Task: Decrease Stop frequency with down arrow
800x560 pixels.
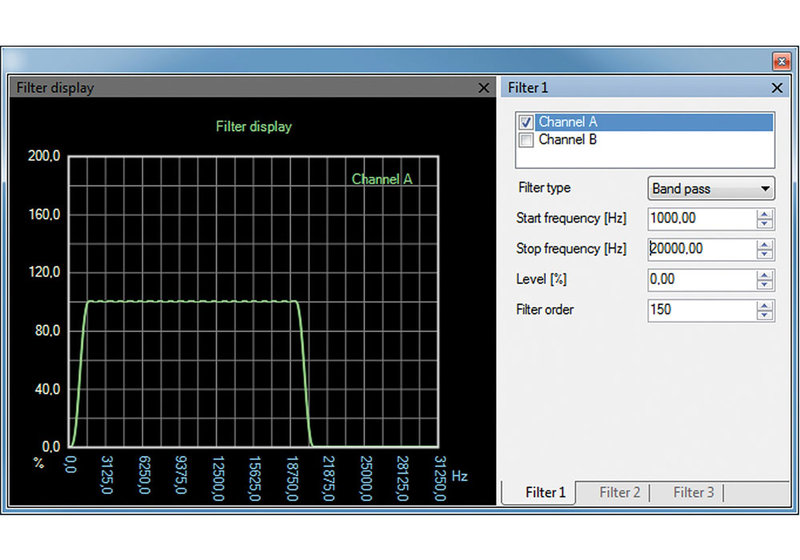Action: 764,254
